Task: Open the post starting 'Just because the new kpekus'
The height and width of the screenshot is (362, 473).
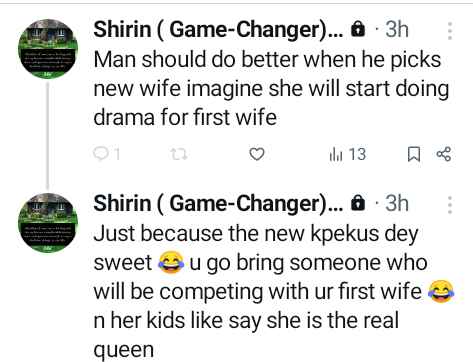Action: (274, 291)
